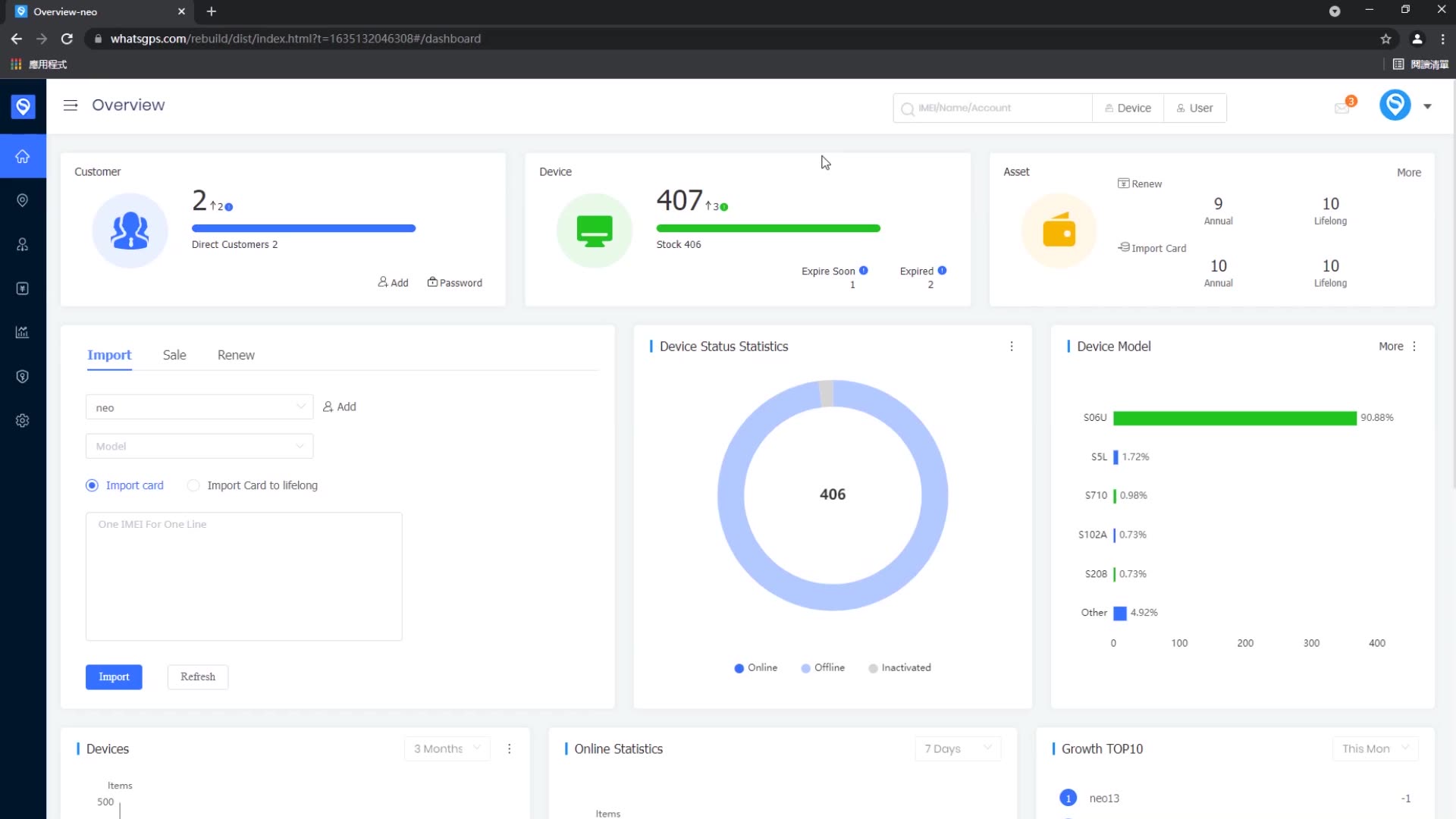The height and width of the screenshot is (819, 1456).
Task: Open the Statistics chart icon in sidebar
Action: 22,332
